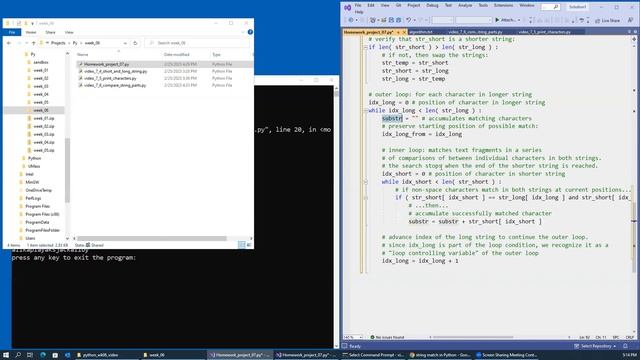Select sandbox folder in navigation tree
This screenshot has width=640, height=360.
(x=40, y=62)
